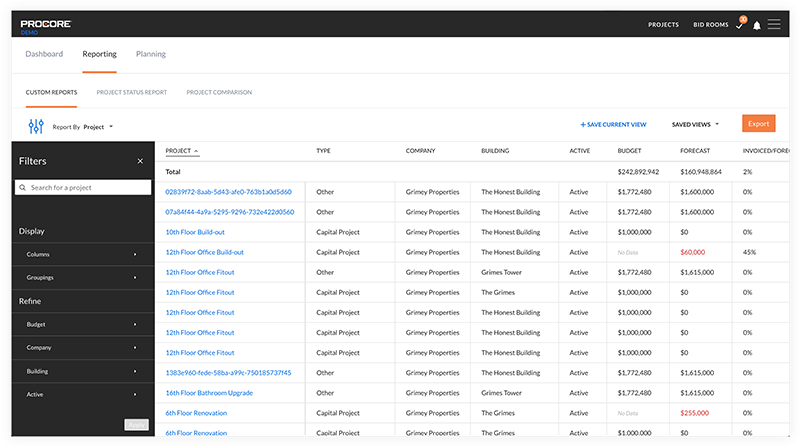Image resolution: width=800 pixels, height=447 pixels.
Task: Click the plus icon of Save Current View
Action: [x=583, y=125]
